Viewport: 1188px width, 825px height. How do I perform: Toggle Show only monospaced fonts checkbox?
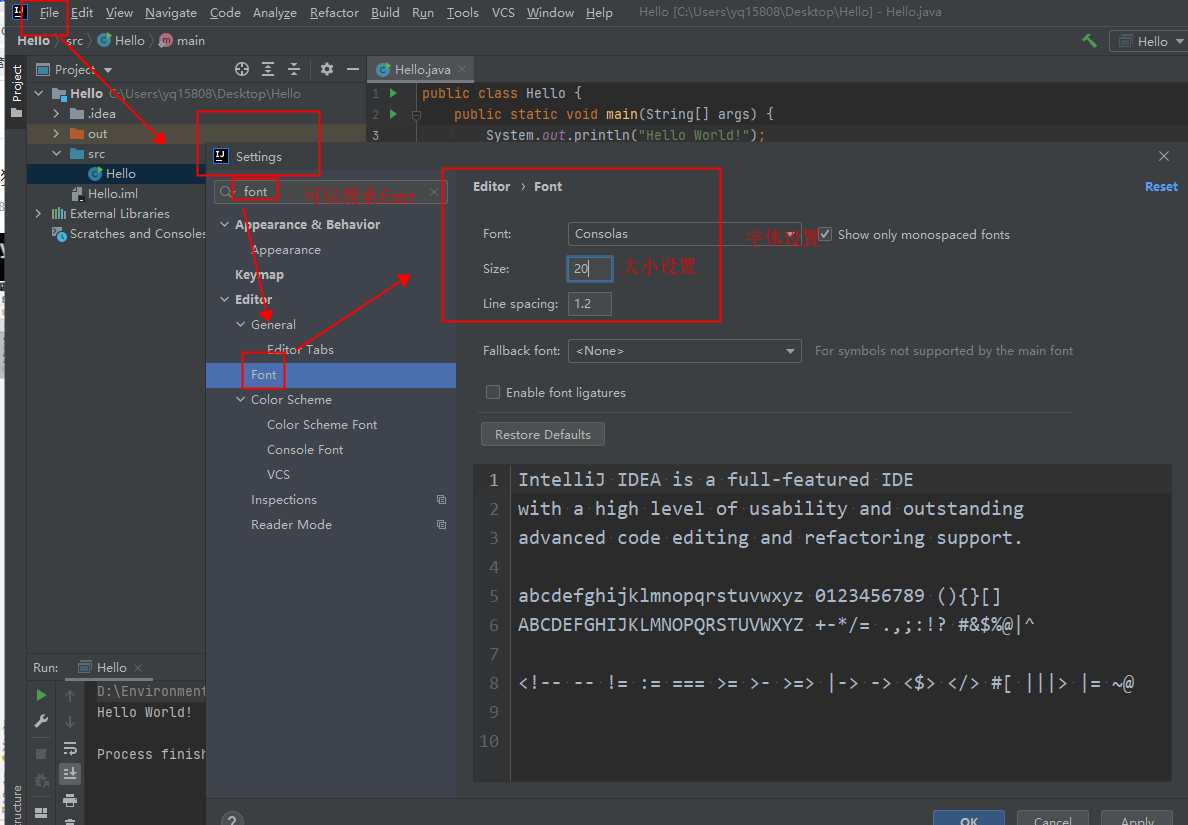825,234
